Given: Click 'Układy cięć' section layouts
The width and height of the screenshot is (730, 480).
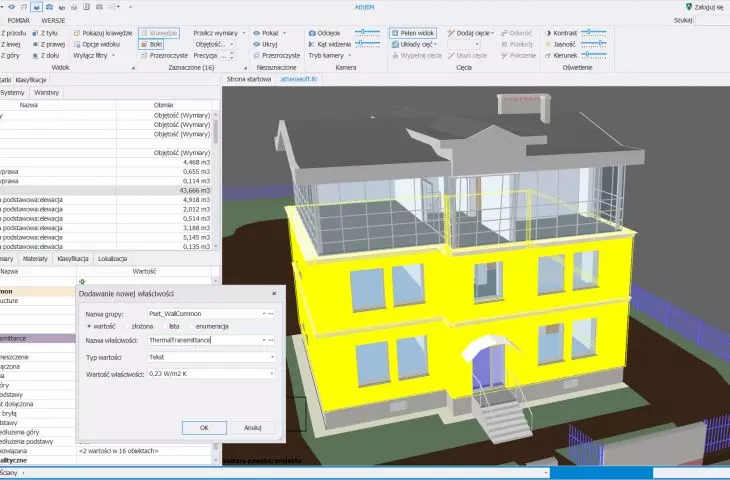Looking at the screenshot, I should [414, 44].
